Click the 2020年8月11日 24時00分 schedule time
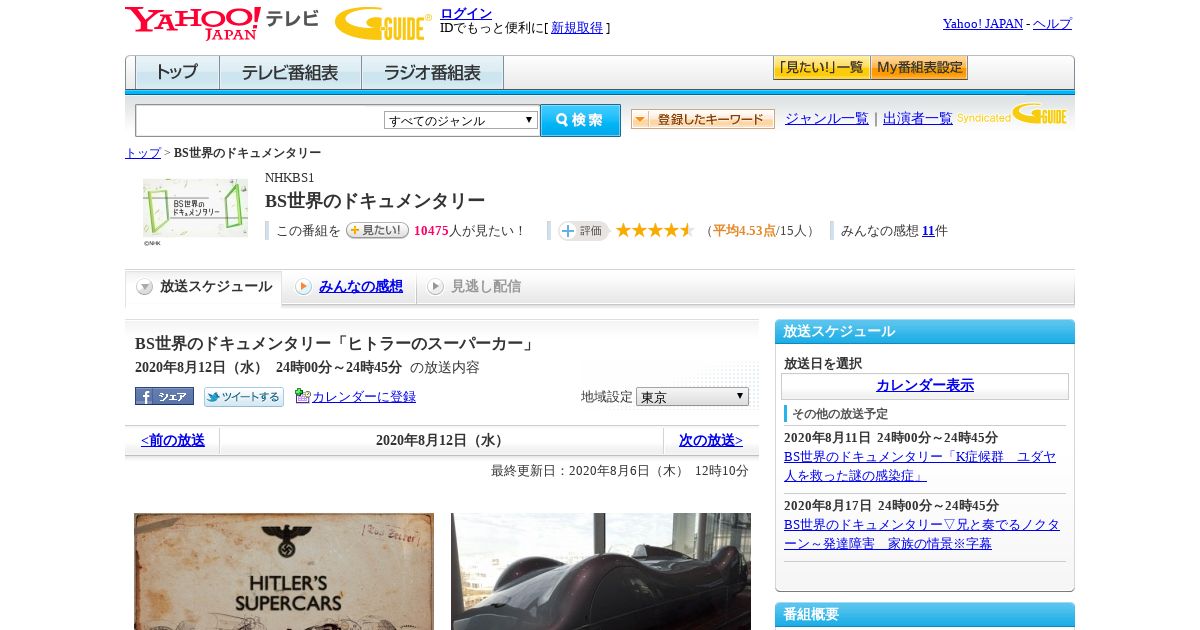The width and height of the screenshot is (1200, 630). pyautogui.click(x=891, y=438)
